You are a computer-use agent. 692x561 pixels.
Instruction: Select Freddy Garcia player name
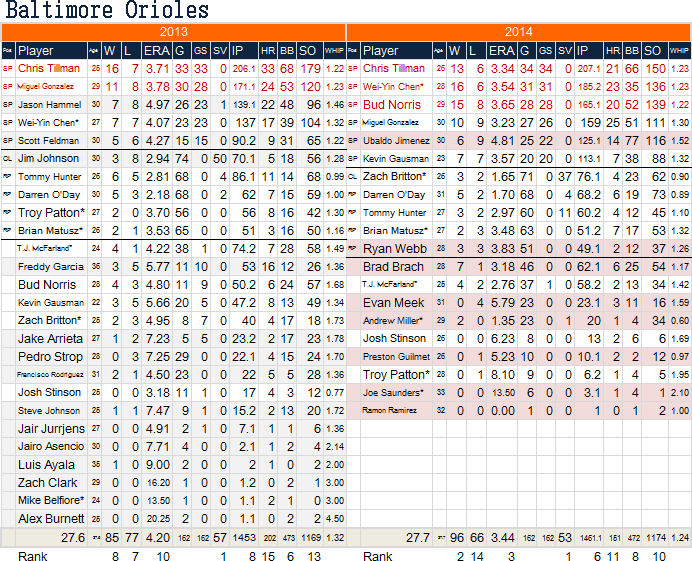coord(51,267)
